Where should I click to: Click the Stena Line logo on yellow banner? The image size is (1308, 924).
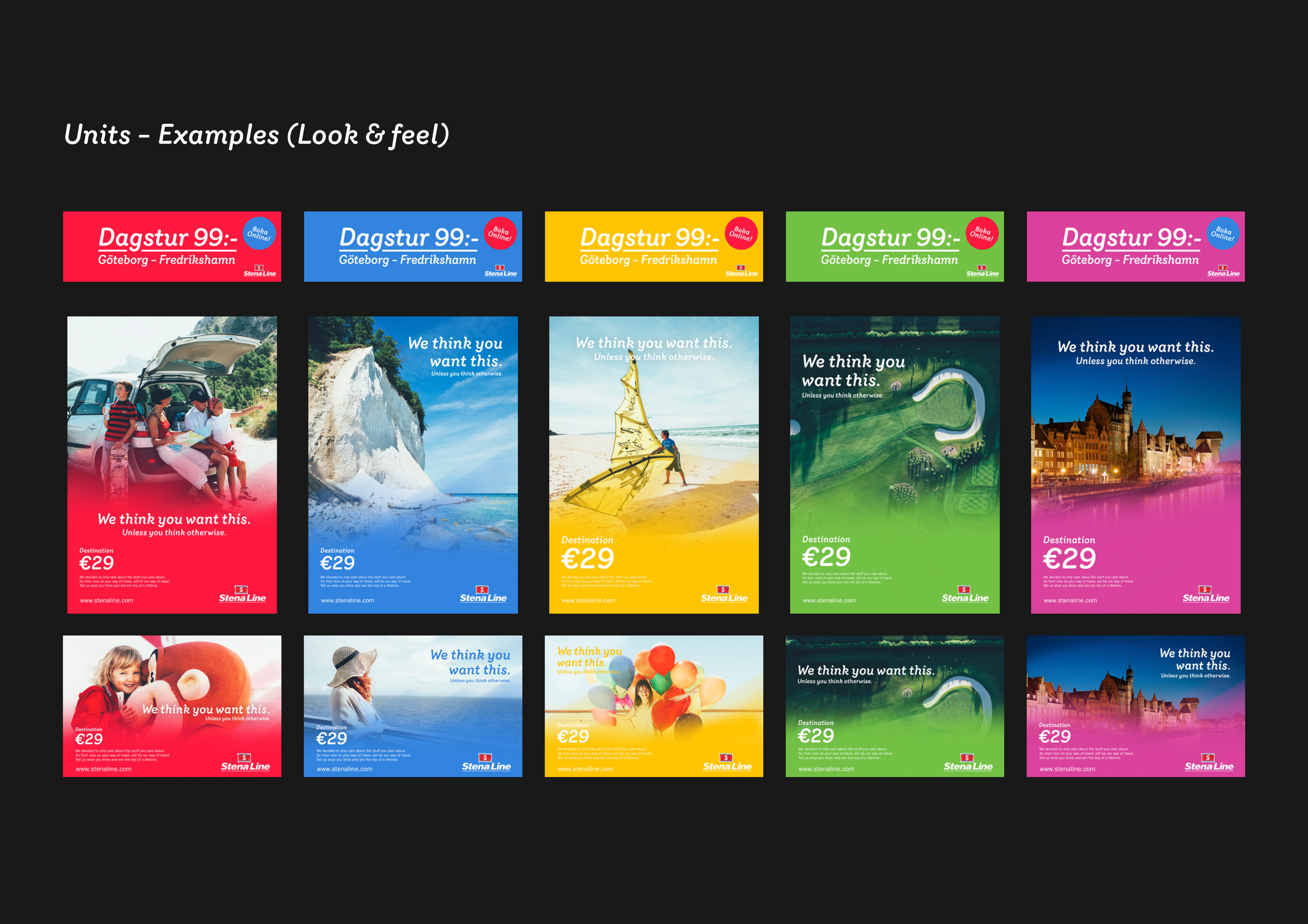pyautogui.click(x=742, y=271)
